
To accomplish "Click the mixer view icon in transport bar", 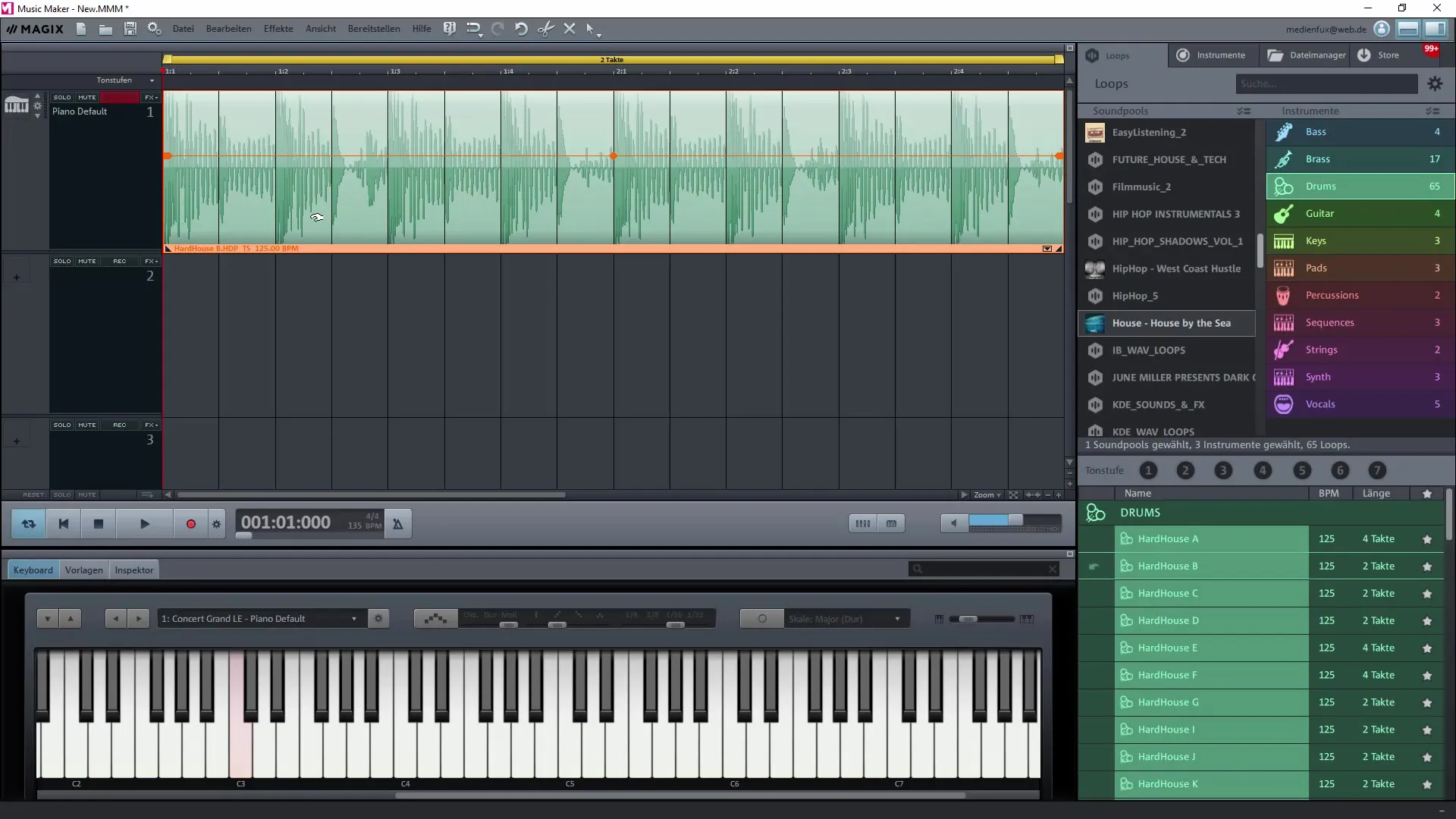I will tap(862, 523).
